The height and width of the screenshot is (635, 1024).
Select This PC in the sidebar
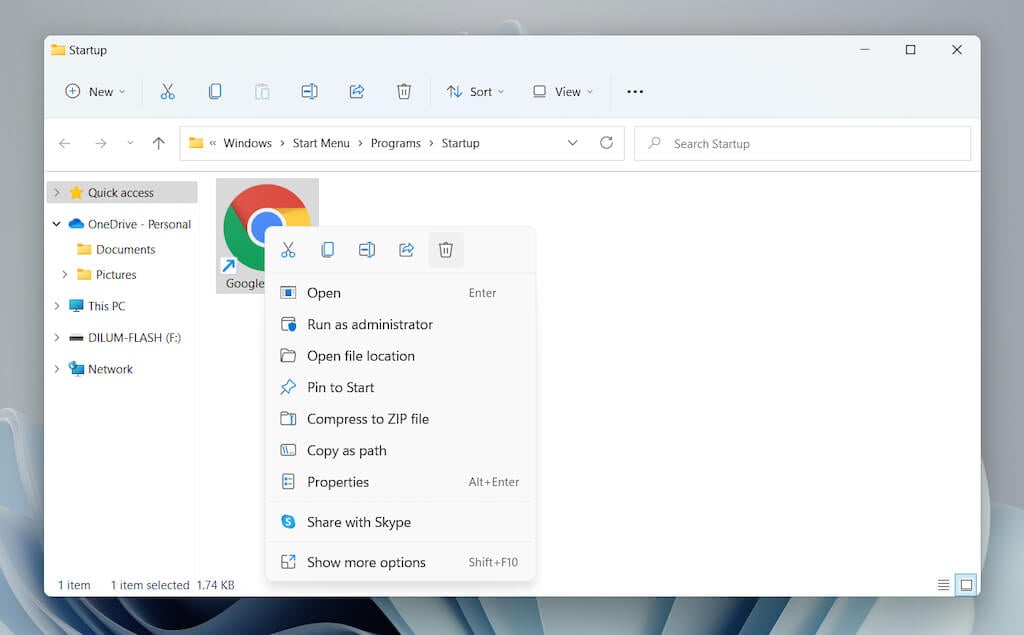[x=106, y=306]
